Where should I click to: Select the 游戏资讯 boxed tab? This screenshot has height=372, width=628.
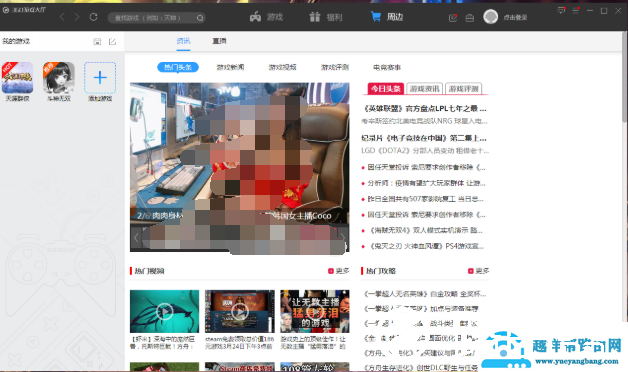pyautogui.click(x=424, y=88)
